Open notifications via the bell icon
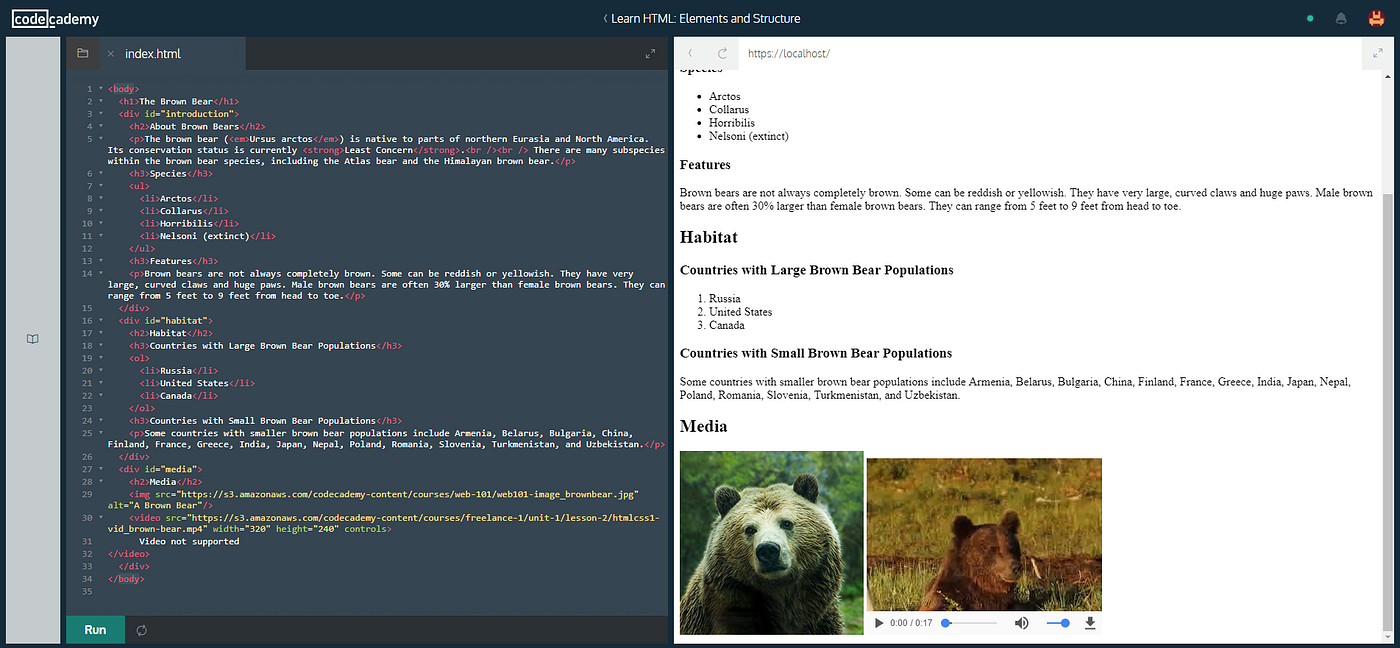This screenshot has width=1400, height=648. (x=1339, y=17)
